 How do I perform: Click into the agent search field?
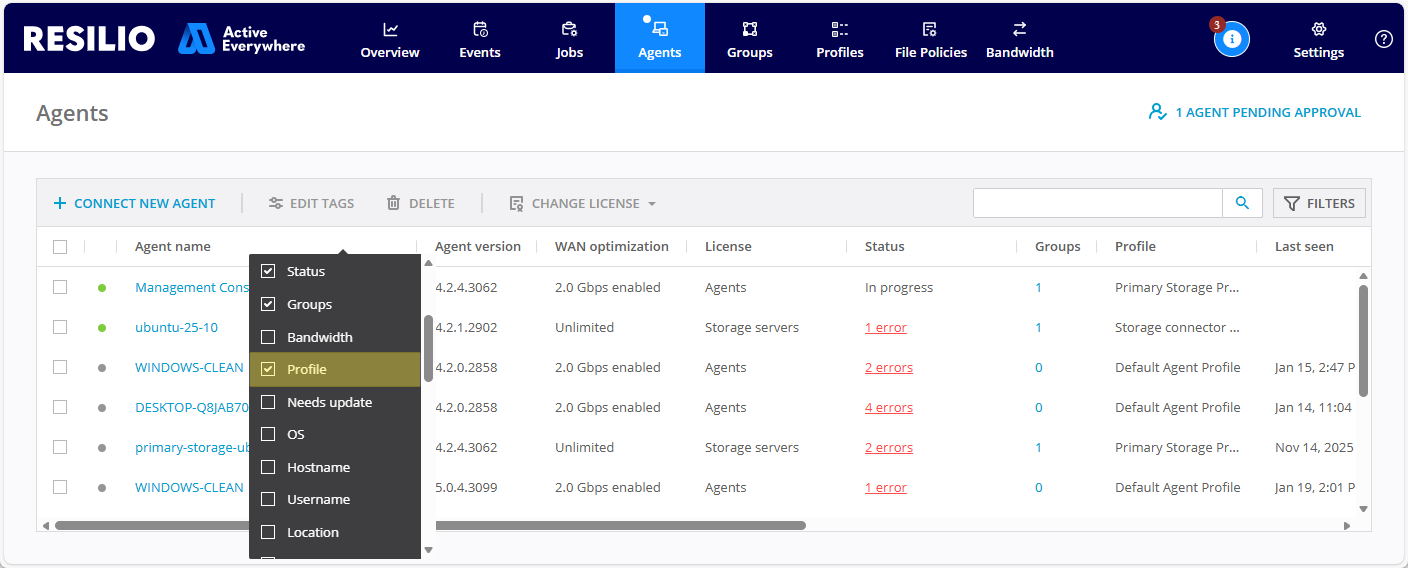[x=1097, y=203]
